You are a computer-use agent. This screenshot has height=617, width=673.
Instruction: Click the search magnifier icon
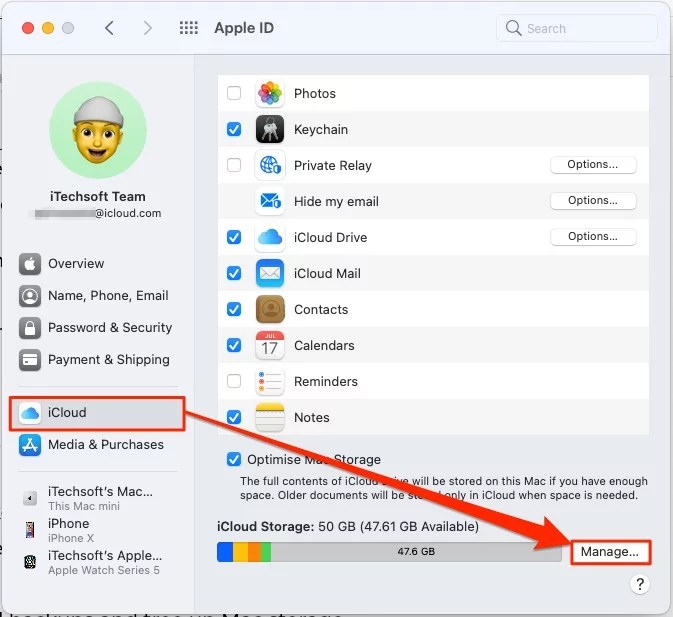click(513, 28)
